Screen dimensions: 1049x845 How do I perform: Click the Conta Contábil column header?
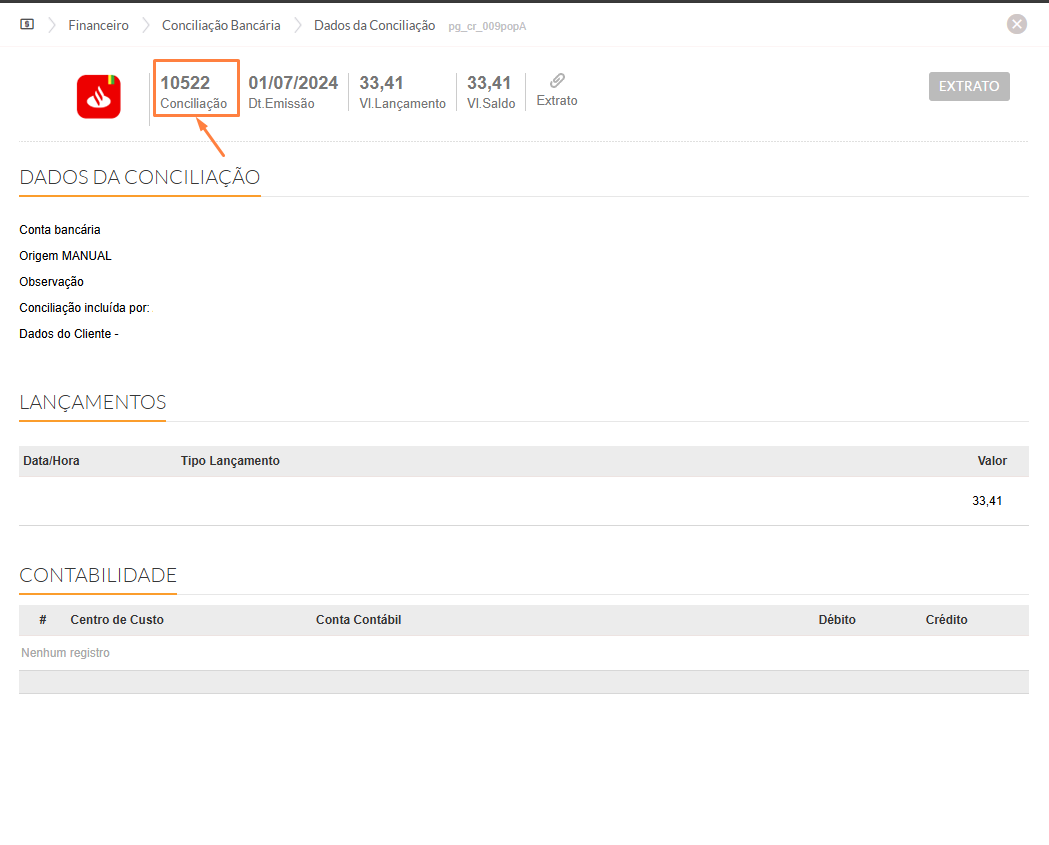coord(358,620)
